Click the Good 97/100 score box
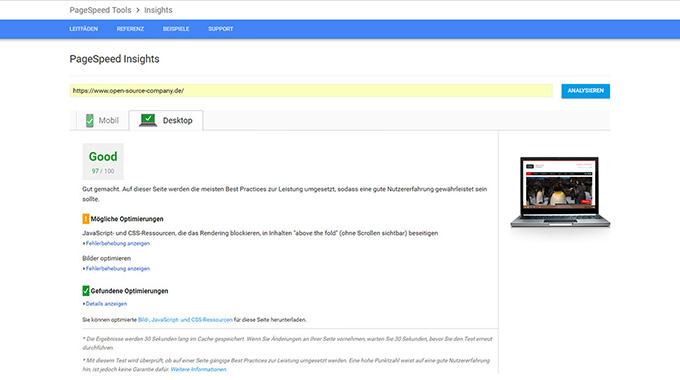This screenshot has height=380, width=680. 103,161
